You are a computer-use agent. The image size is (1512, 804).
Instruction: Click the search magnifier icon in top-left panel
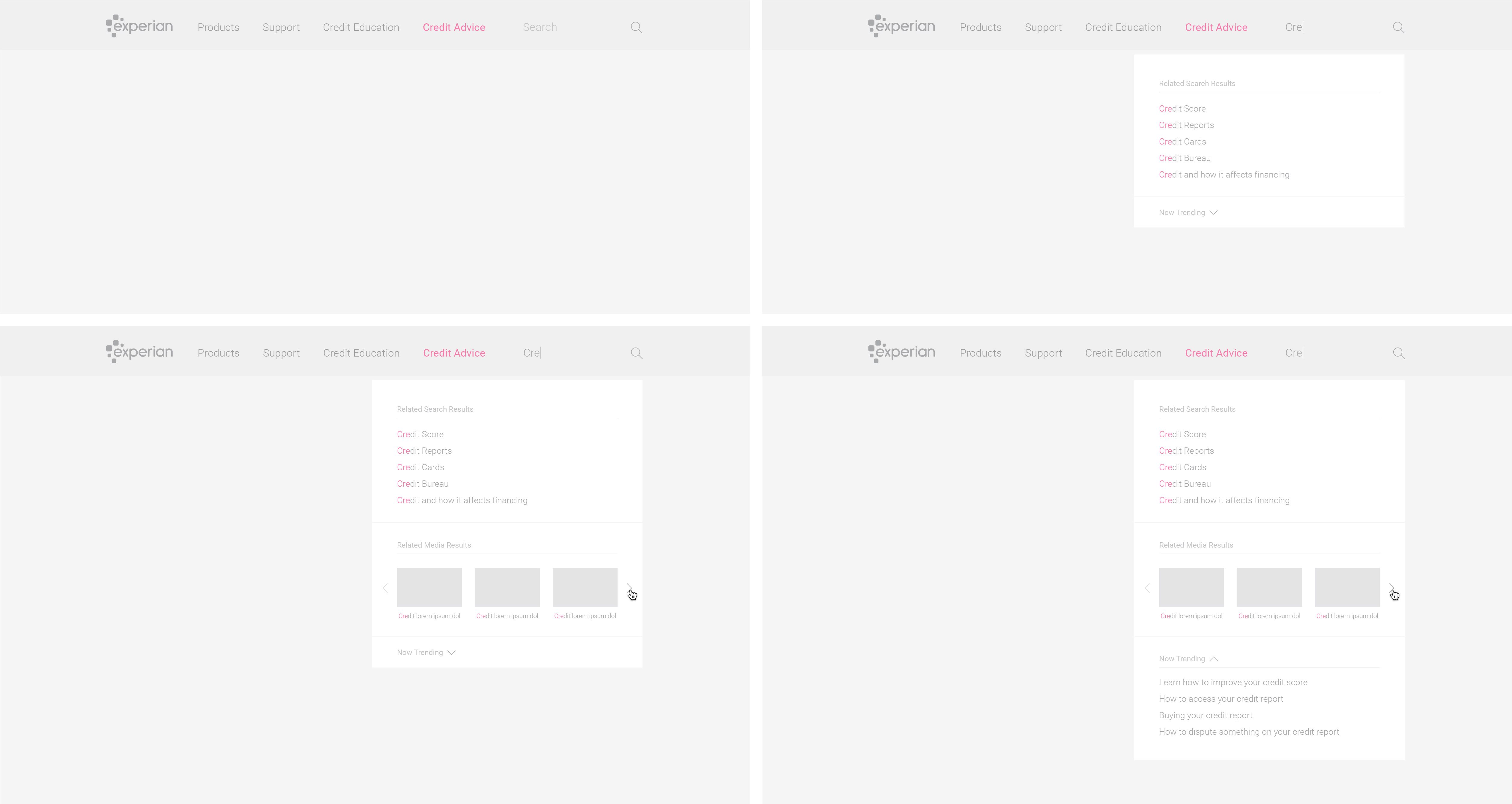point(636,28)
